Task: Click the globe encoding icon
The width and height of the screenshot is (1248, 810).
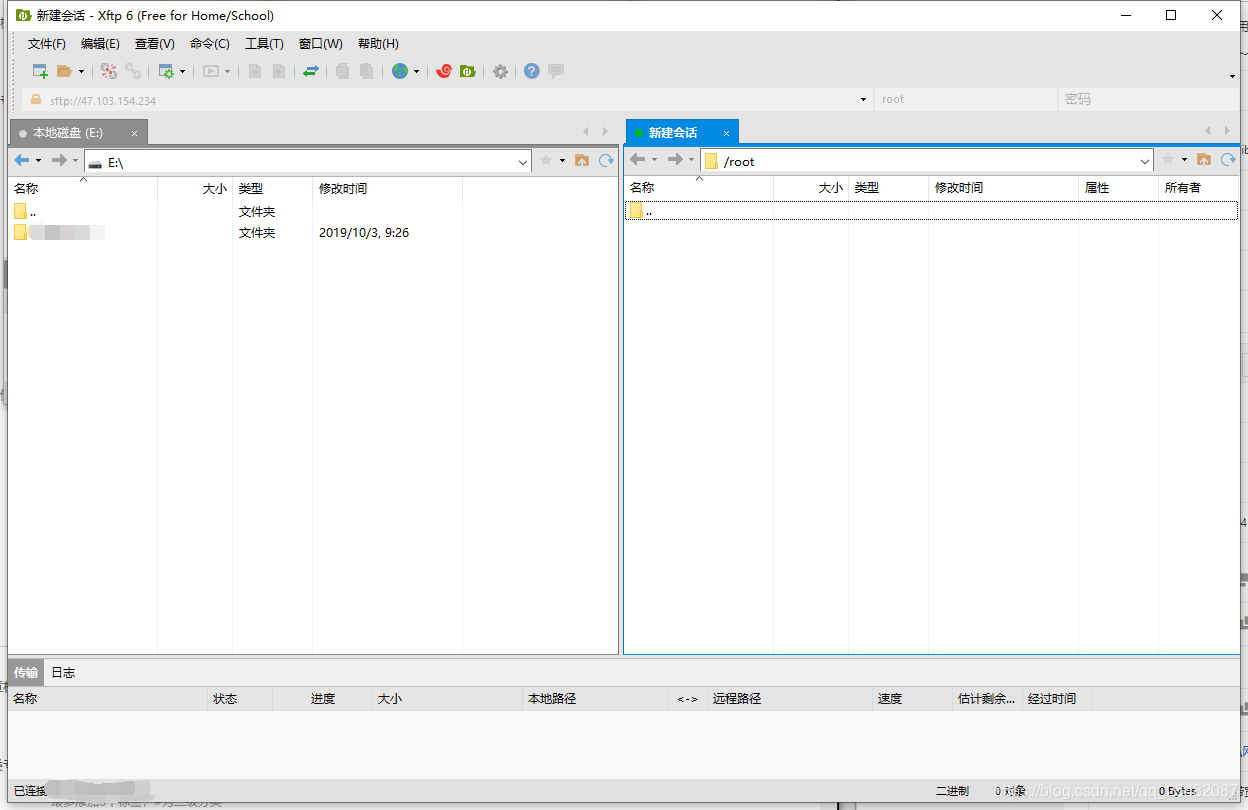Action: pos(400,71)
